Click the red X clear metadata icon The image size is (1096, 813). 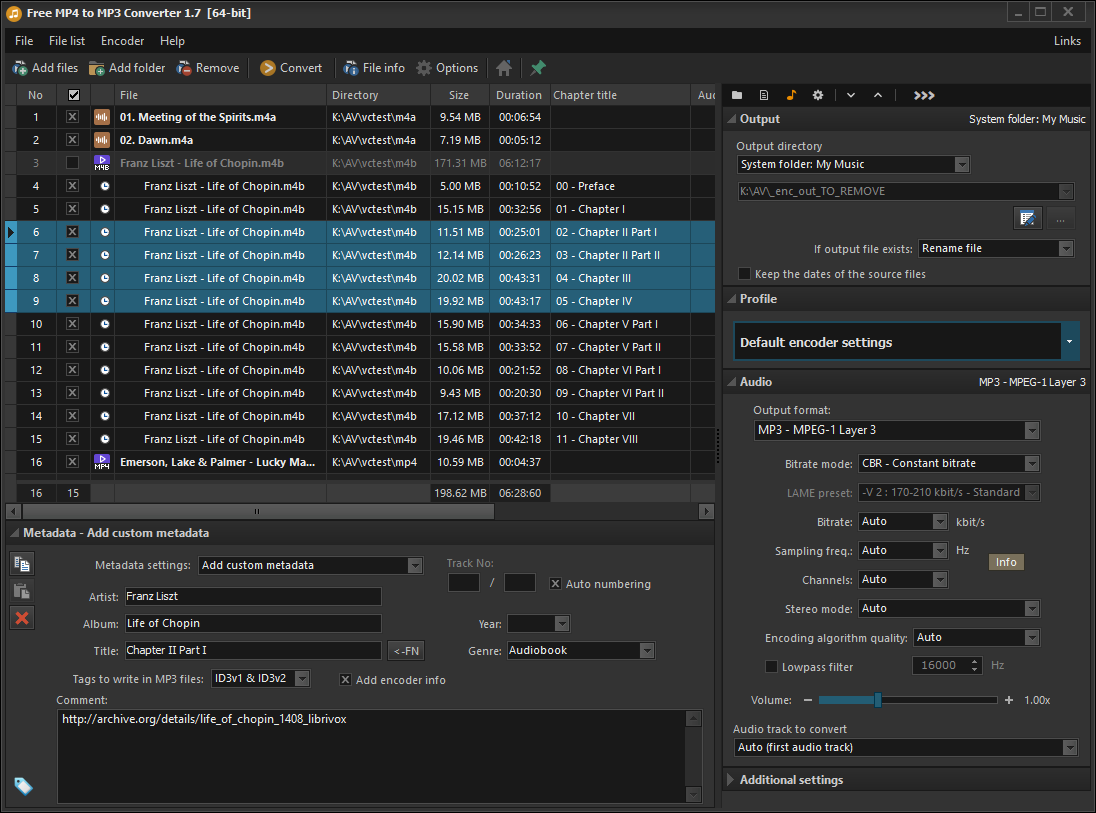(x=22, y=618)
